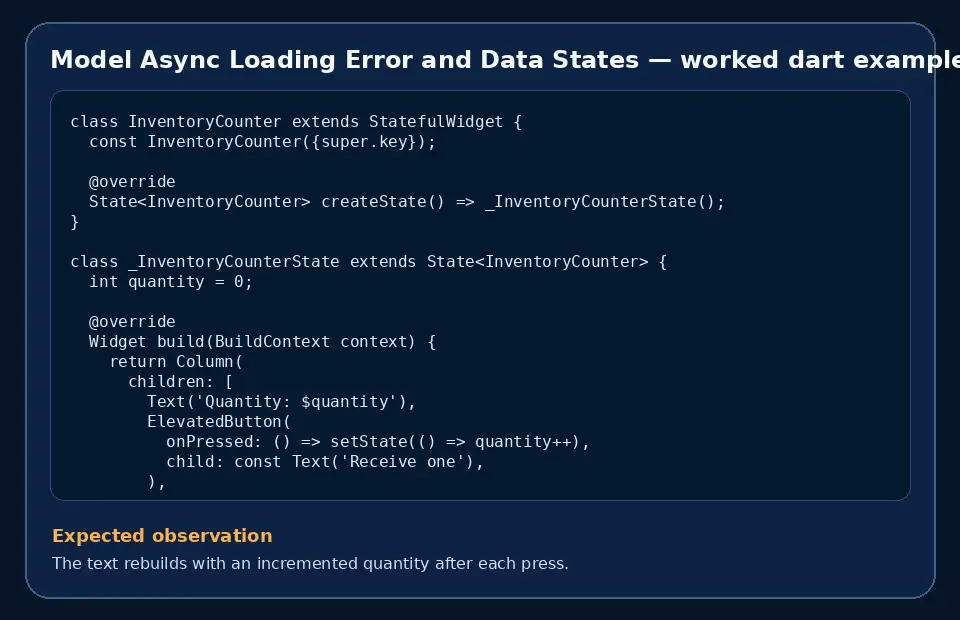Click the line 'onPressed: () => setState(() => quantity++),'
This screenshot has width=960, height=620.
(x=378, y=442)
